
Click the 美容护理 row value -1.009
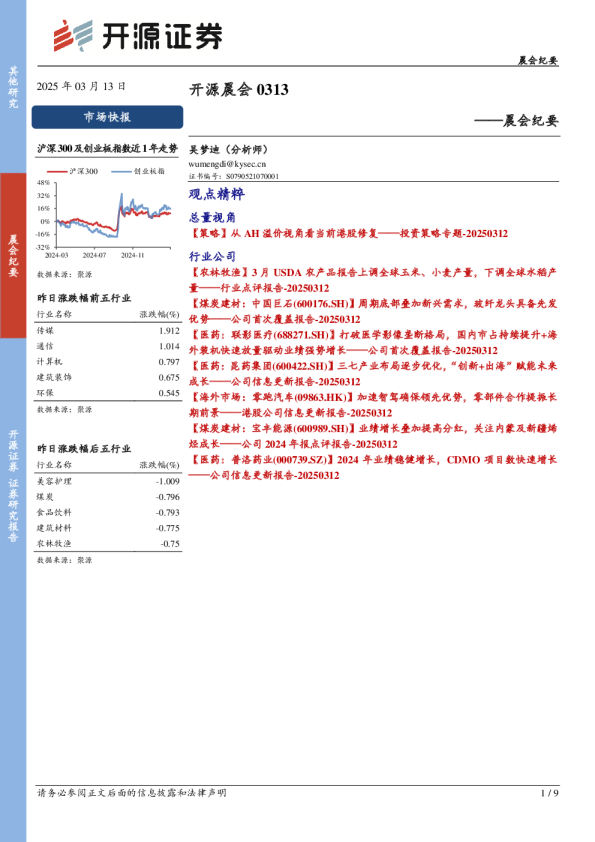pos(168,482)
